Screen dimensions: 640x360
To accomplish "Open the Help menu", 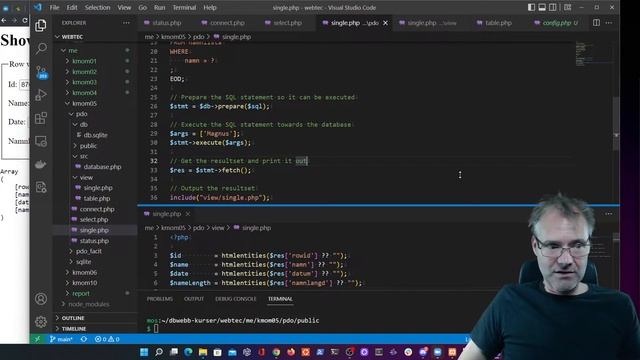I will [x=210, y=7].
